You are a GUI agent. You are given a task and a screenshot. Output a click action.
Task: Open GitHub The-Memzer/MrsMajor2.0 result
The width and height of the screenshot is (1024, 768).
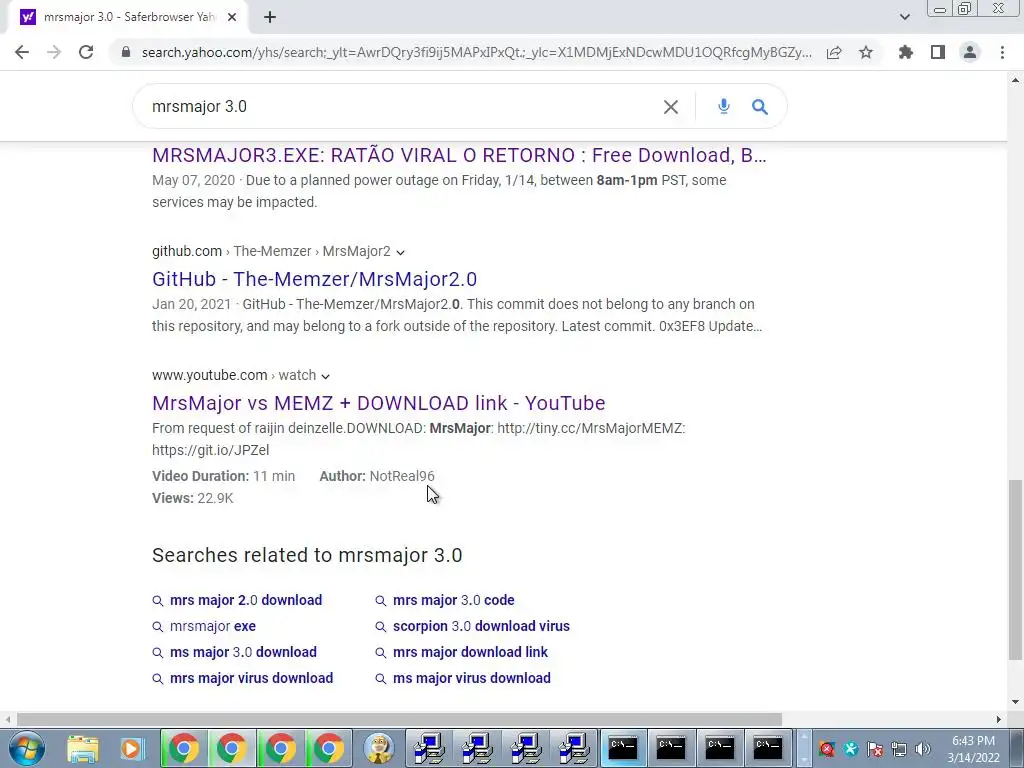[x=314, y=279]
